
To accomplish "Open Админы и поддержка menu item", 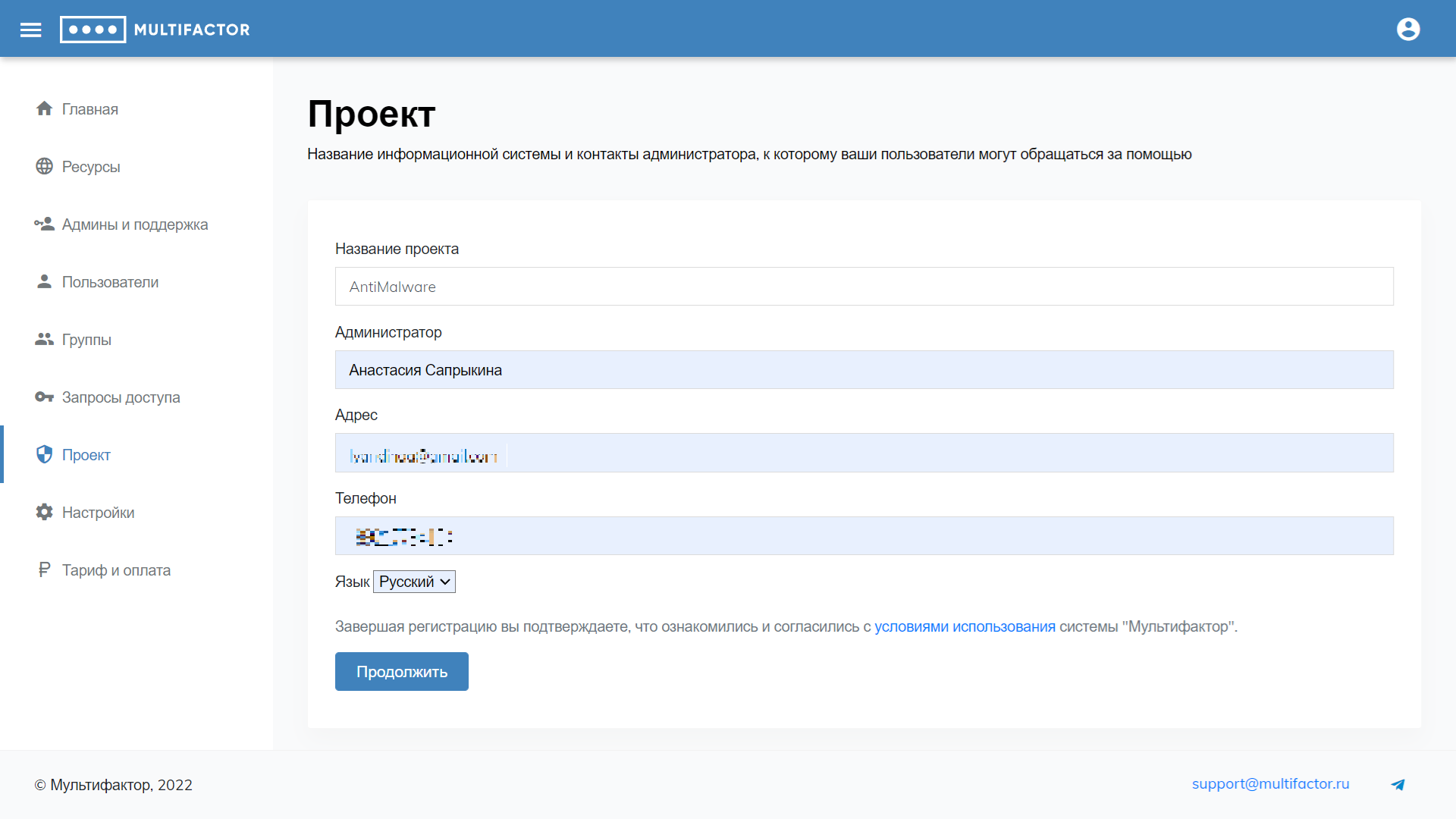I will [134, 224].
